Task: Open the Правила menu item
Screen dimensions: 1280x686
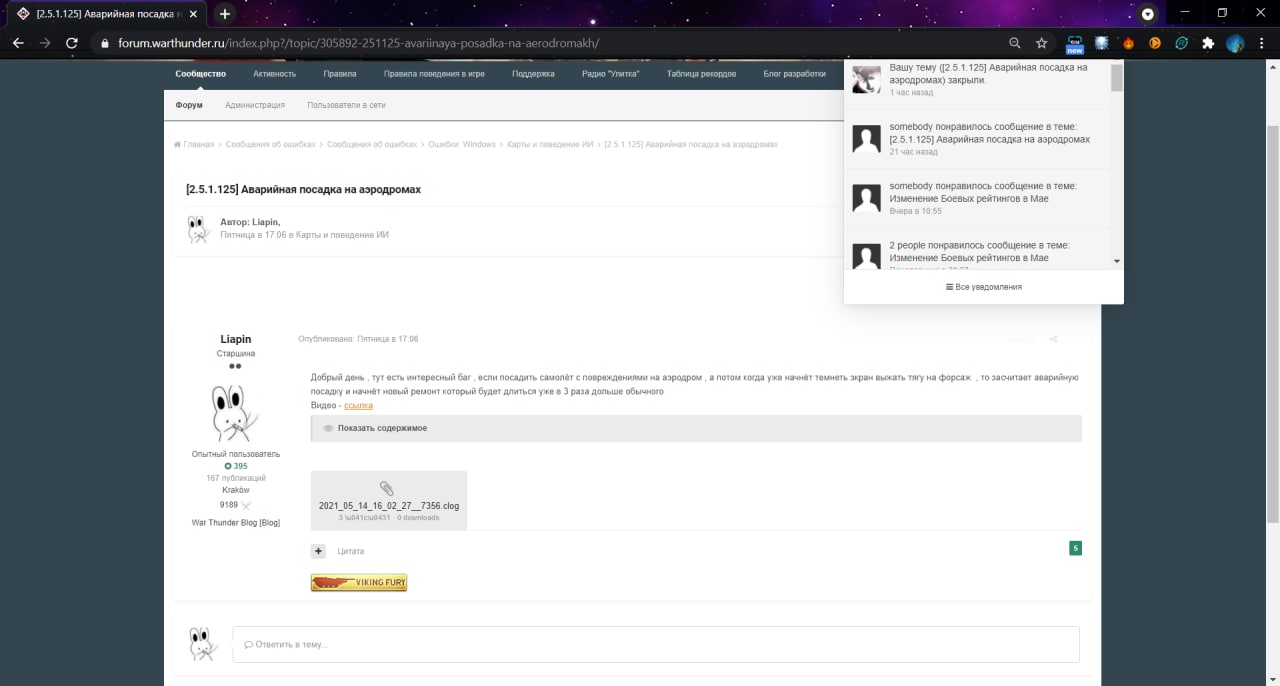Action: 340,74
